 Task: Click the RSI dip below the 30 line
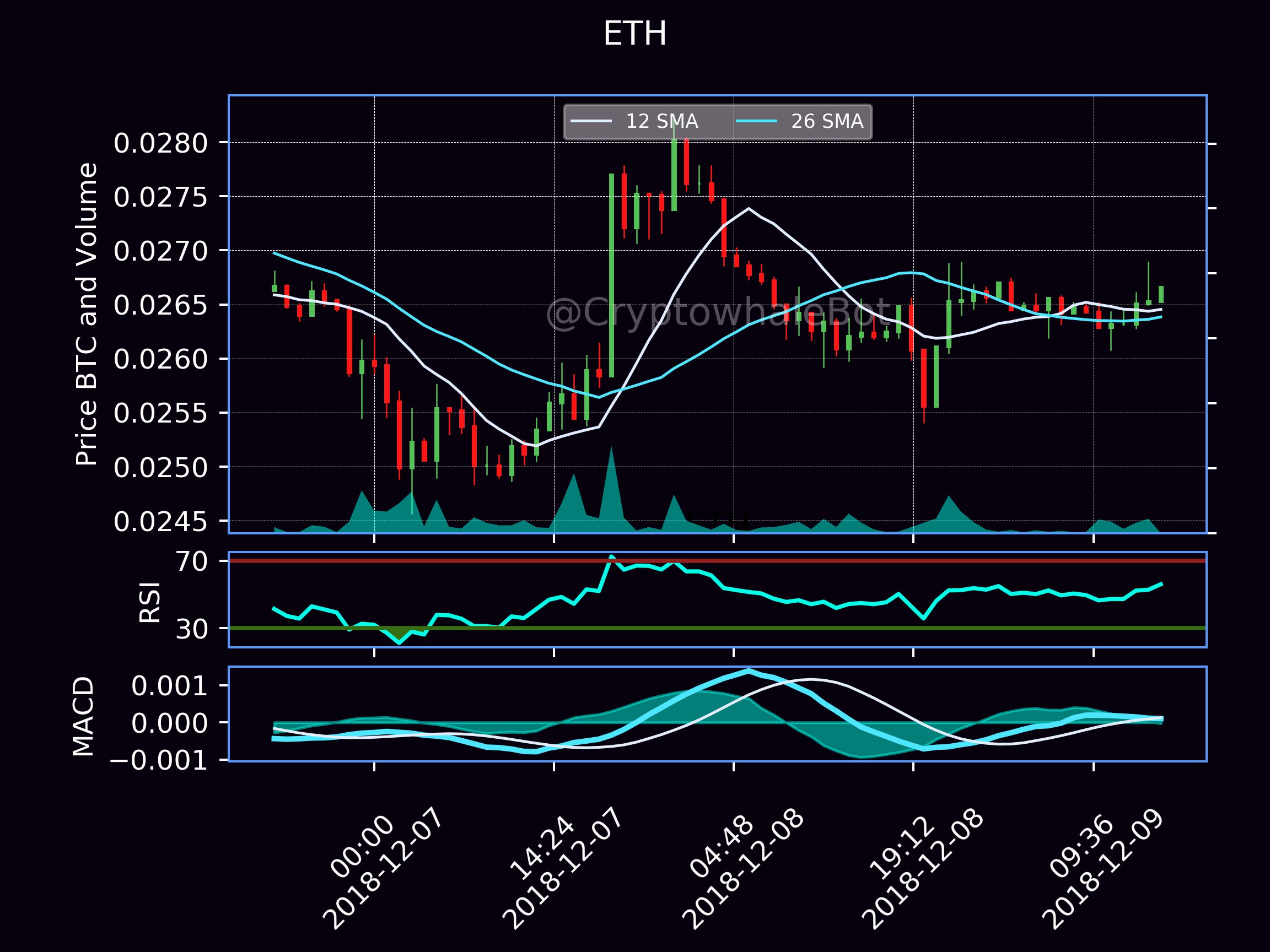(x=400, y=641)
